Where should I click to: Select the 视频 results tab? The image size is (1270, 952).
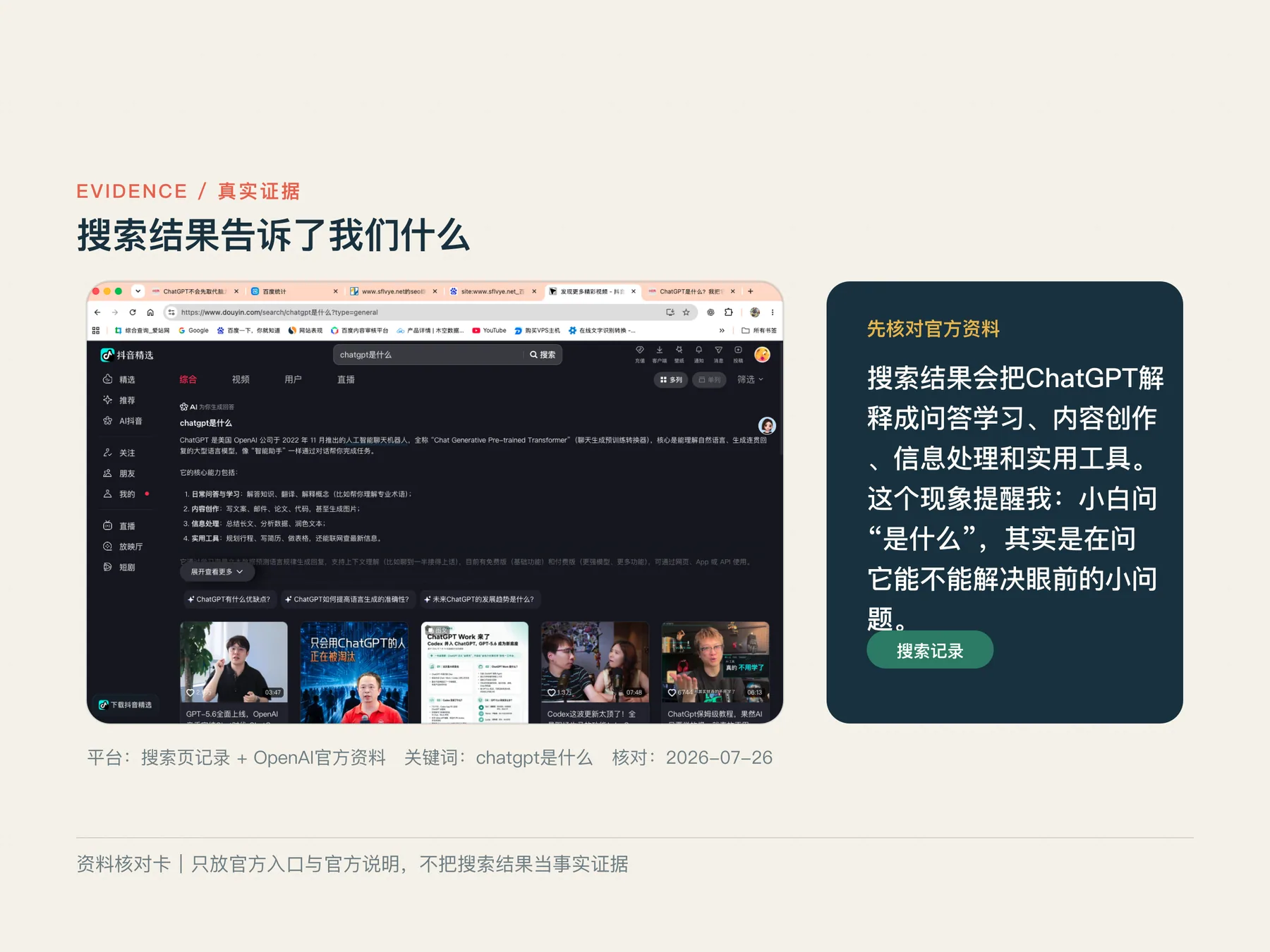coord(241,379)
